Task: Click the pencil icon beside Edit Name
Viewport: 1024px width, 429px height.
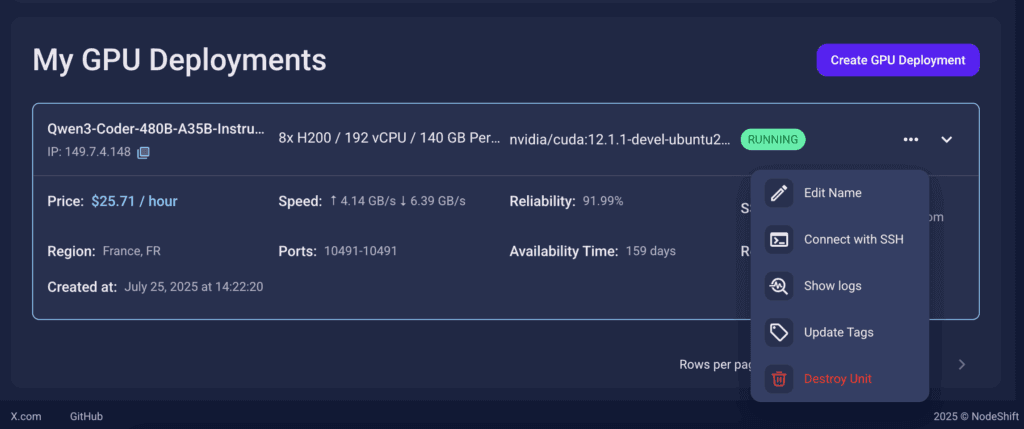Action: pyautogui.click(x=778, y=193)
